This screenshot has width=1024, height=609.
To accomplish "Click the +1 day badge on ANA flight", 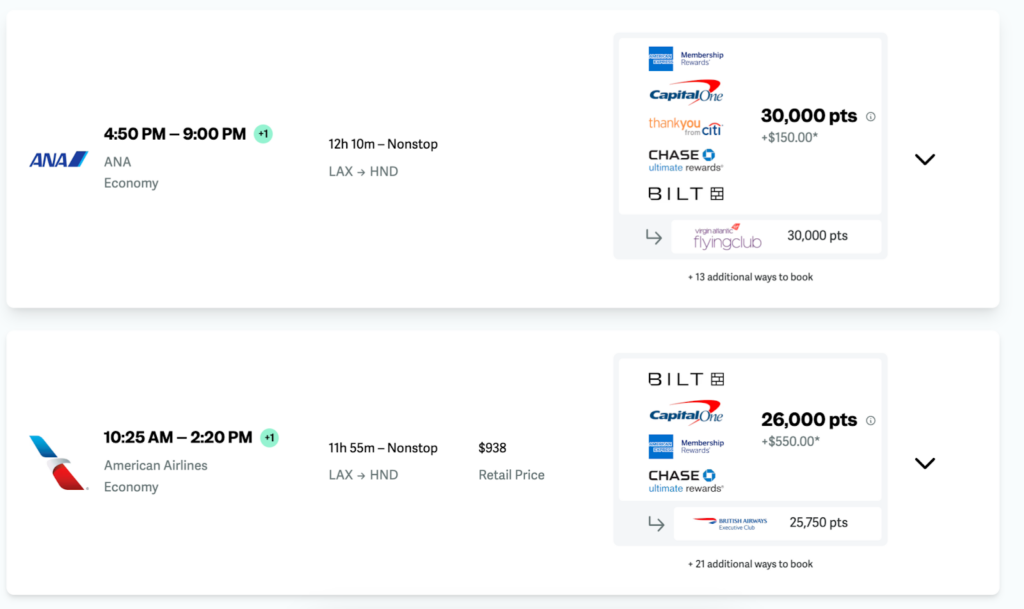I will [x=263, y=134].
